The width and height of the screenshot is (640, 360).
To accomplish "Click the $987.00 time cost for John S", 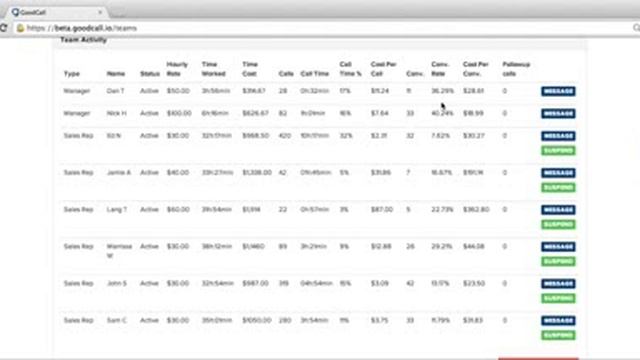I will (x=255, y=283).
